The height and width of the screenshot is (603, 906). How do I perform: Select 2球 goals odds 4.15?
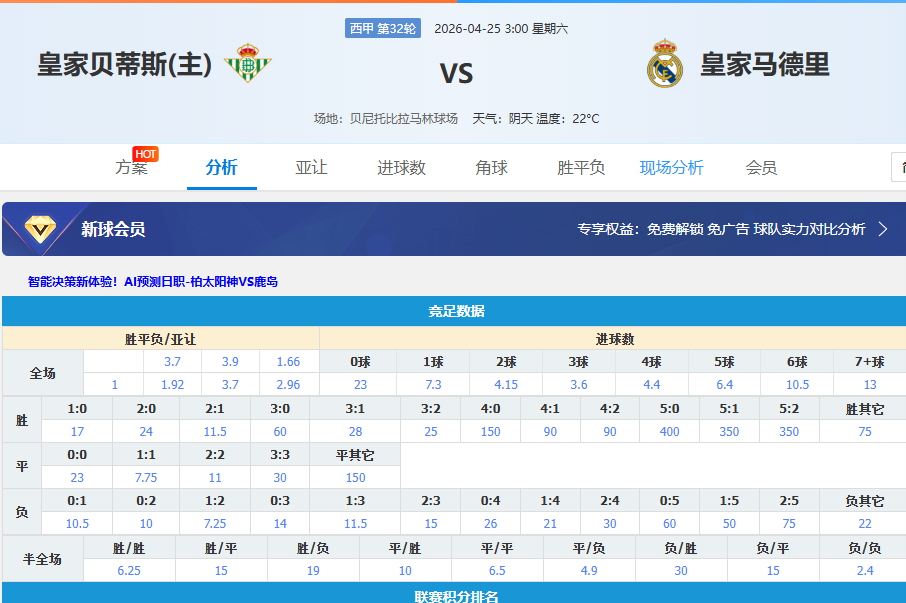(x=506, y=385)
